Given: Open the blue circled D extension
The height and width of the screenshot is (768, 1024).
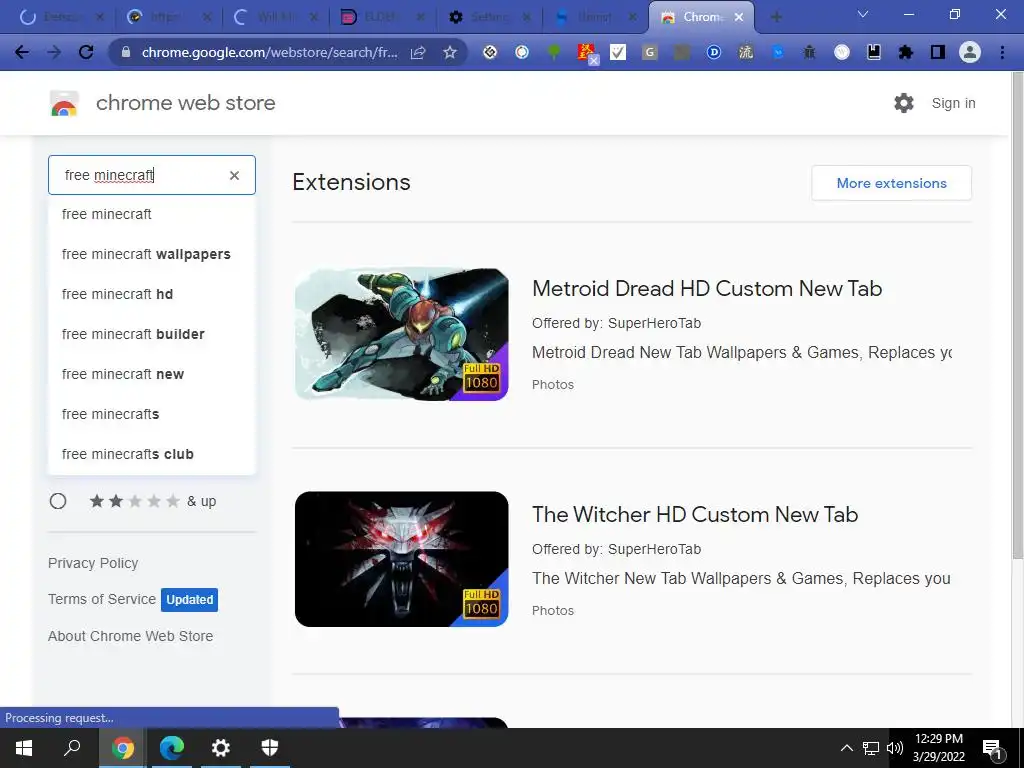Looking at the screenshot, I should [713, 52].
